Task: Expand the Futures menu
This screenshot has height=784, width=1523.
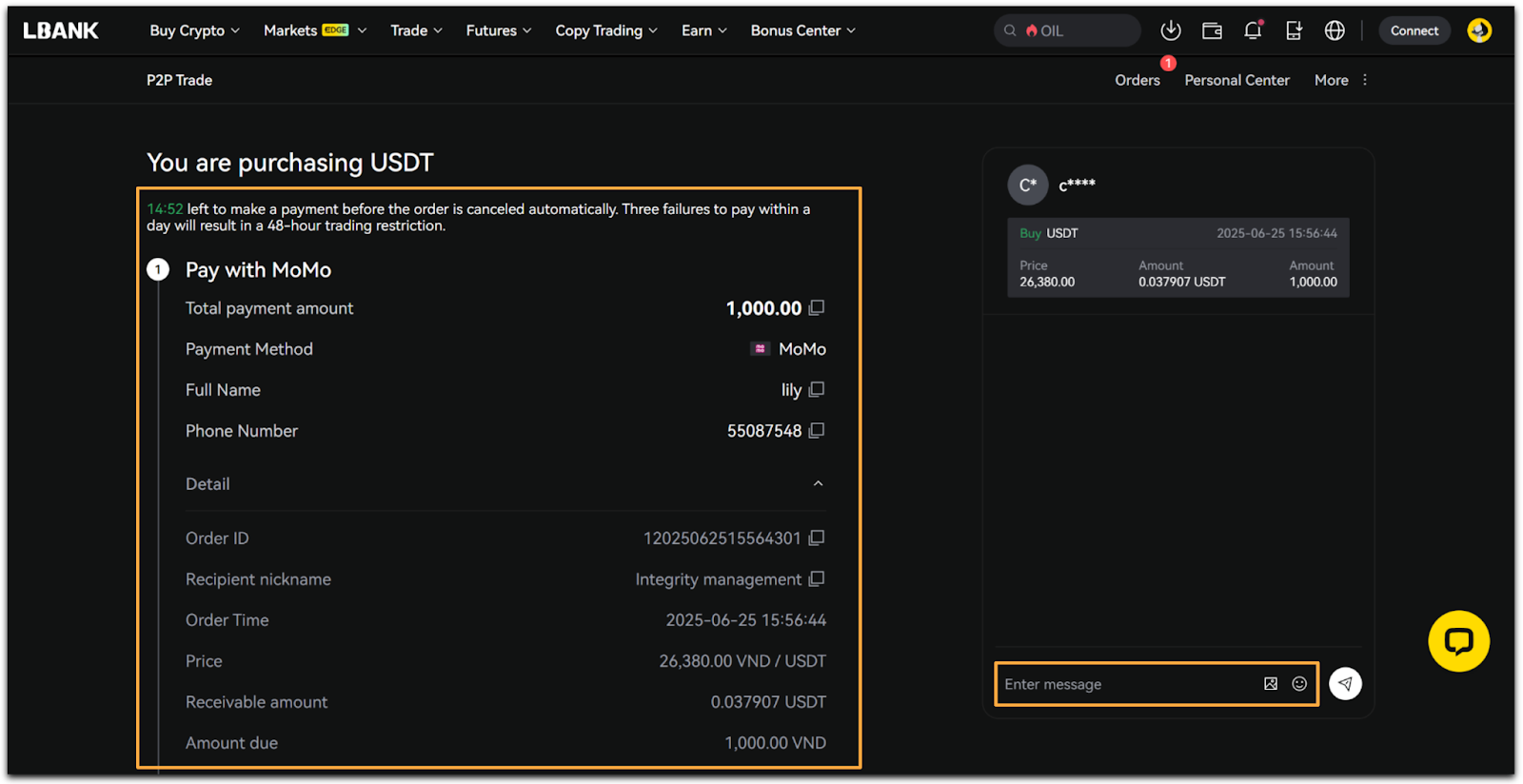Action: pyautogui.click(x=498, y=30)
